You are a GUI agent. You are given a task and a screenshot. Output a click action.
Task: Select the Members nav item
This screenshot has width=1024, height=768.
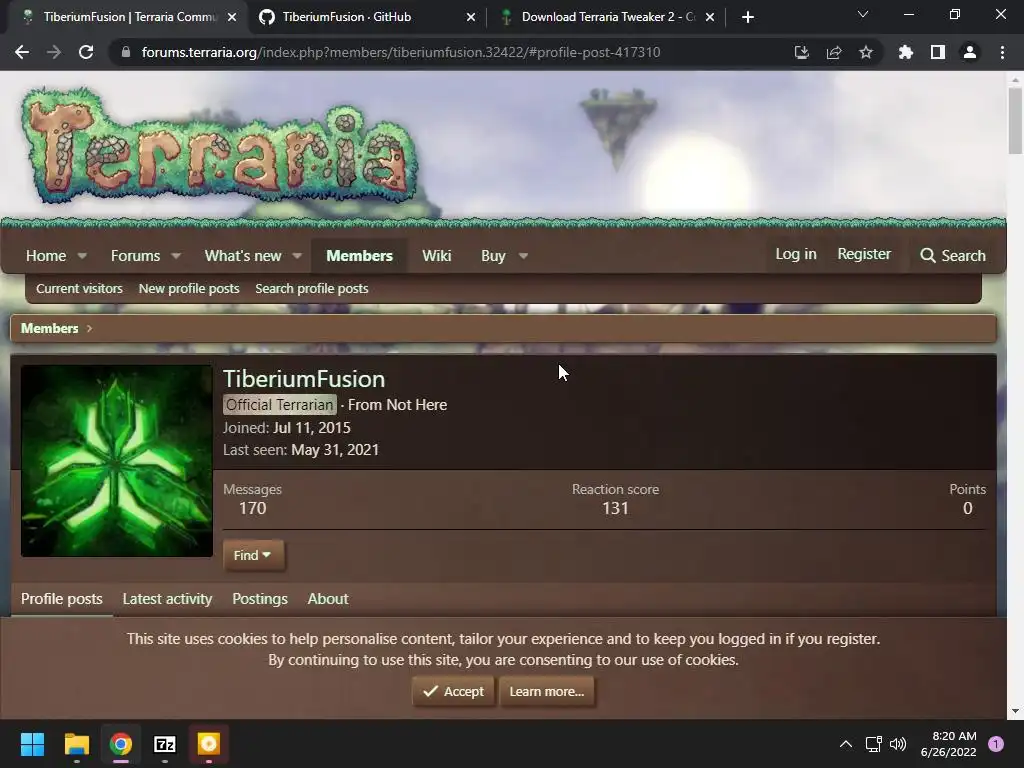359,256
